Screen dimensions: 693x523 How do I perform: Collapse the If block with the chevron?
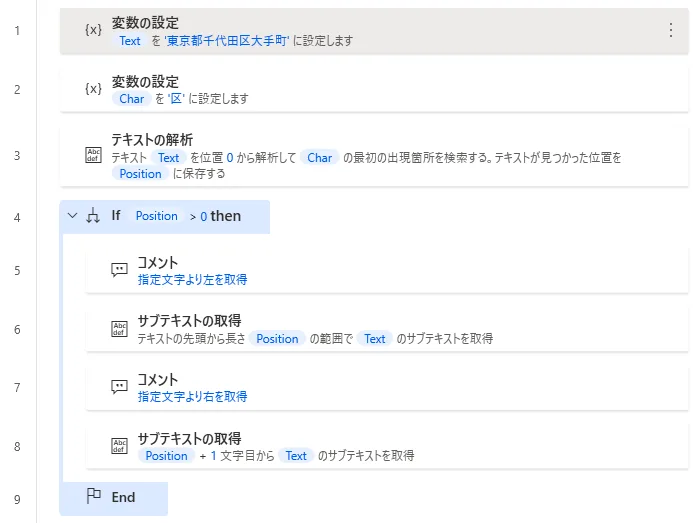(72, 216)
